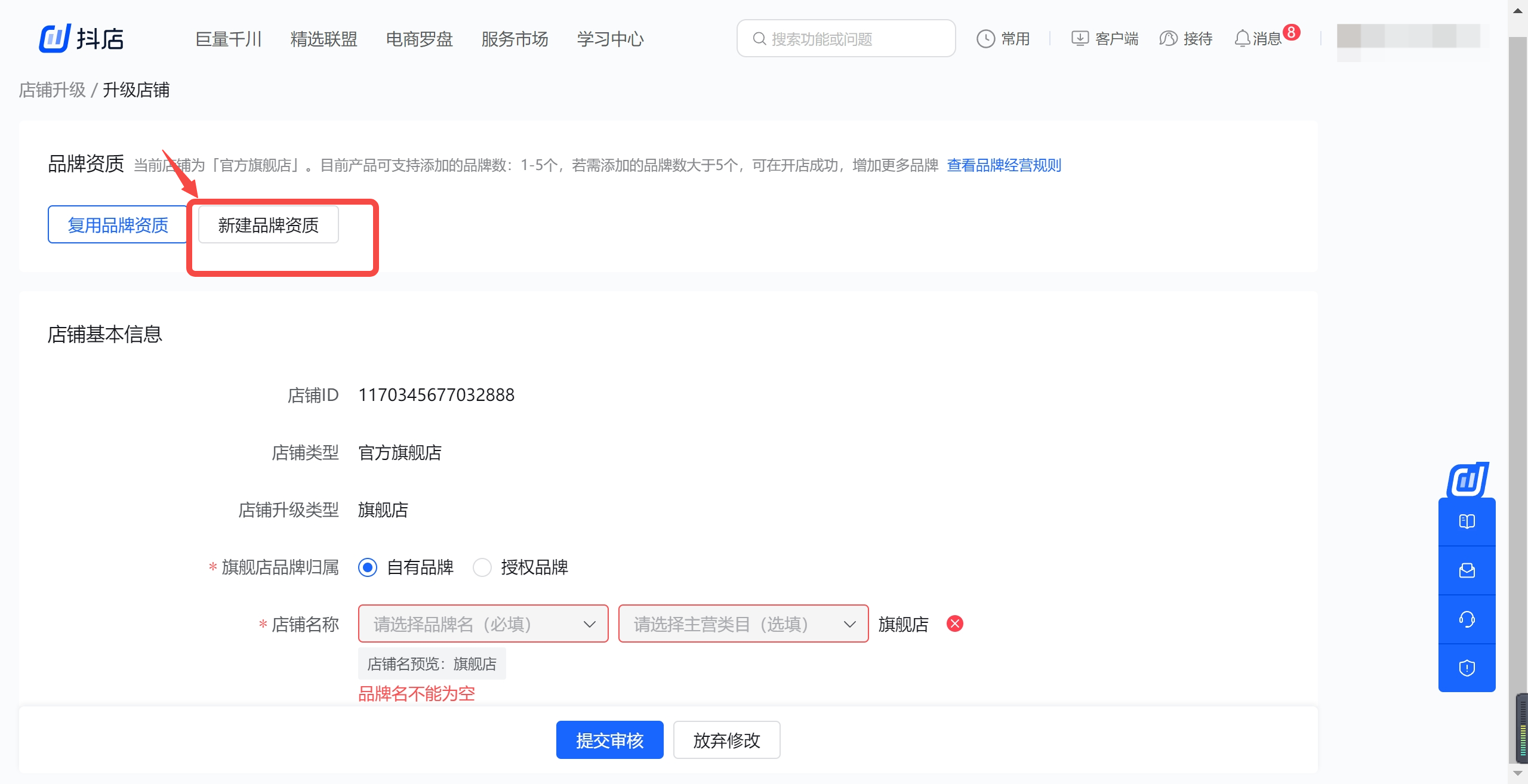Open the 接待 chat icon
The height and width of the screenshot is (784, 1528).
[x=1168, y=39]
